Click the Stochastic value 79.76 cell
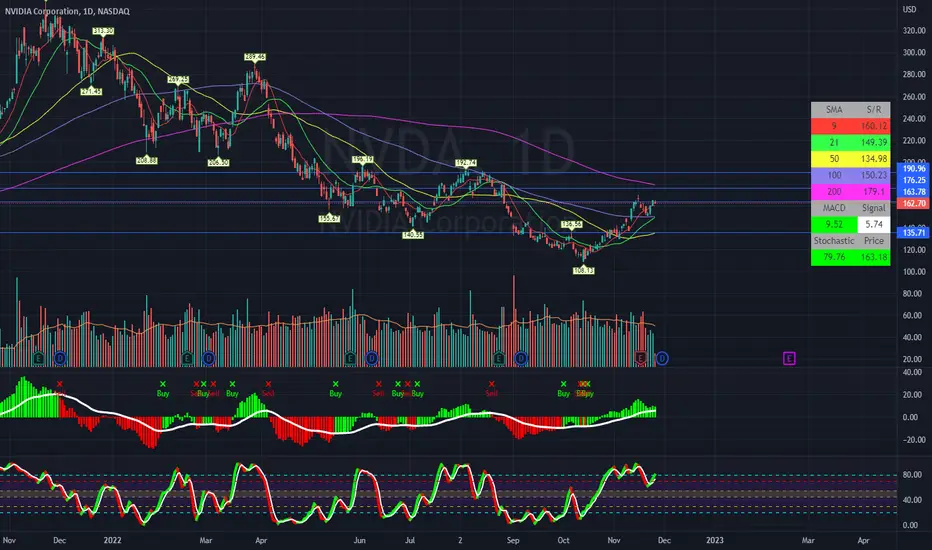This screenshot has width=932, height=550. [x=834, y=257]
